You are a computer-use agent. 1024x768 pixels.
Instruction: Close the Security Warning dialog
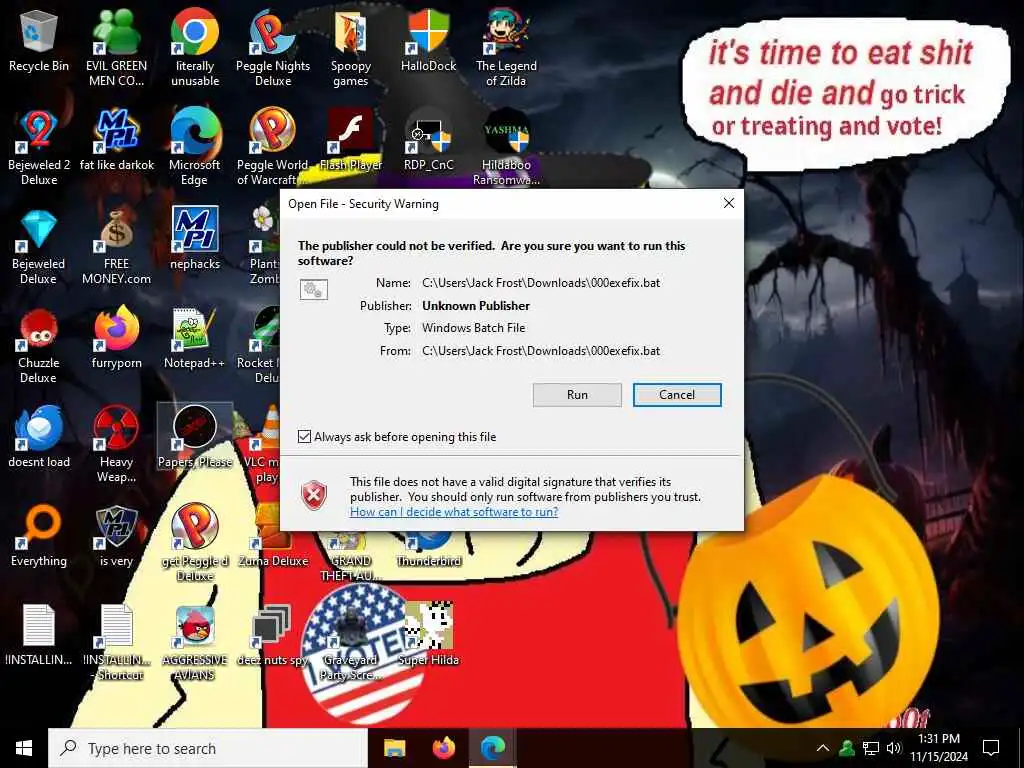point(729,203)
